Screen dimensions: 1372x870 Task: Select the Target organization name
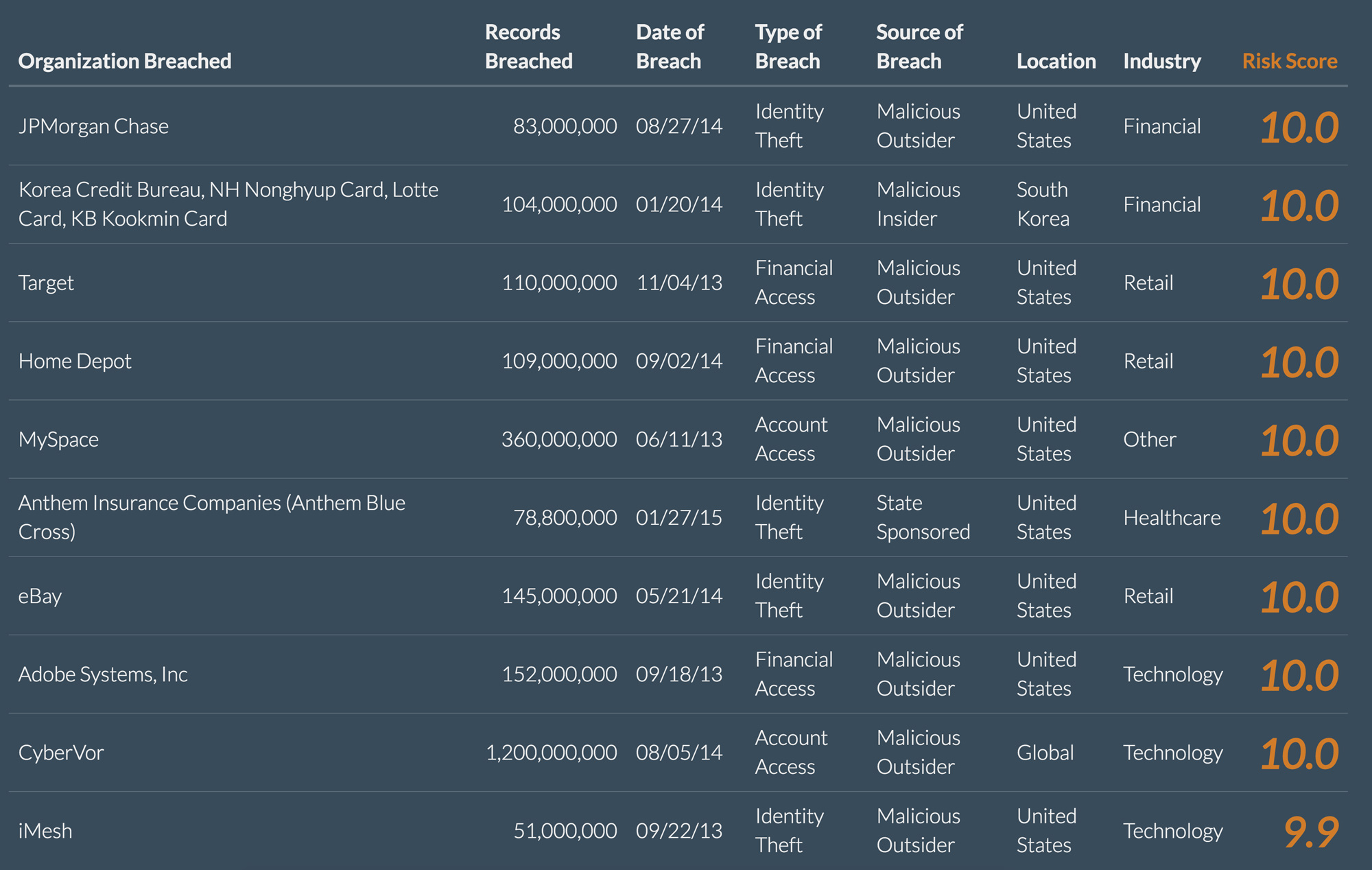pyautogui.click(x=46, y=283)
